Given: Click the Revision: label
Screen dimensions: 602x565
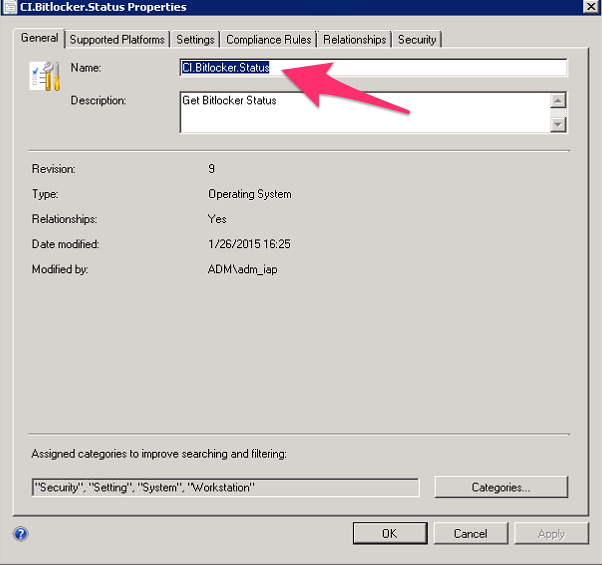Looking at the screenshot, I should [53, 169].
